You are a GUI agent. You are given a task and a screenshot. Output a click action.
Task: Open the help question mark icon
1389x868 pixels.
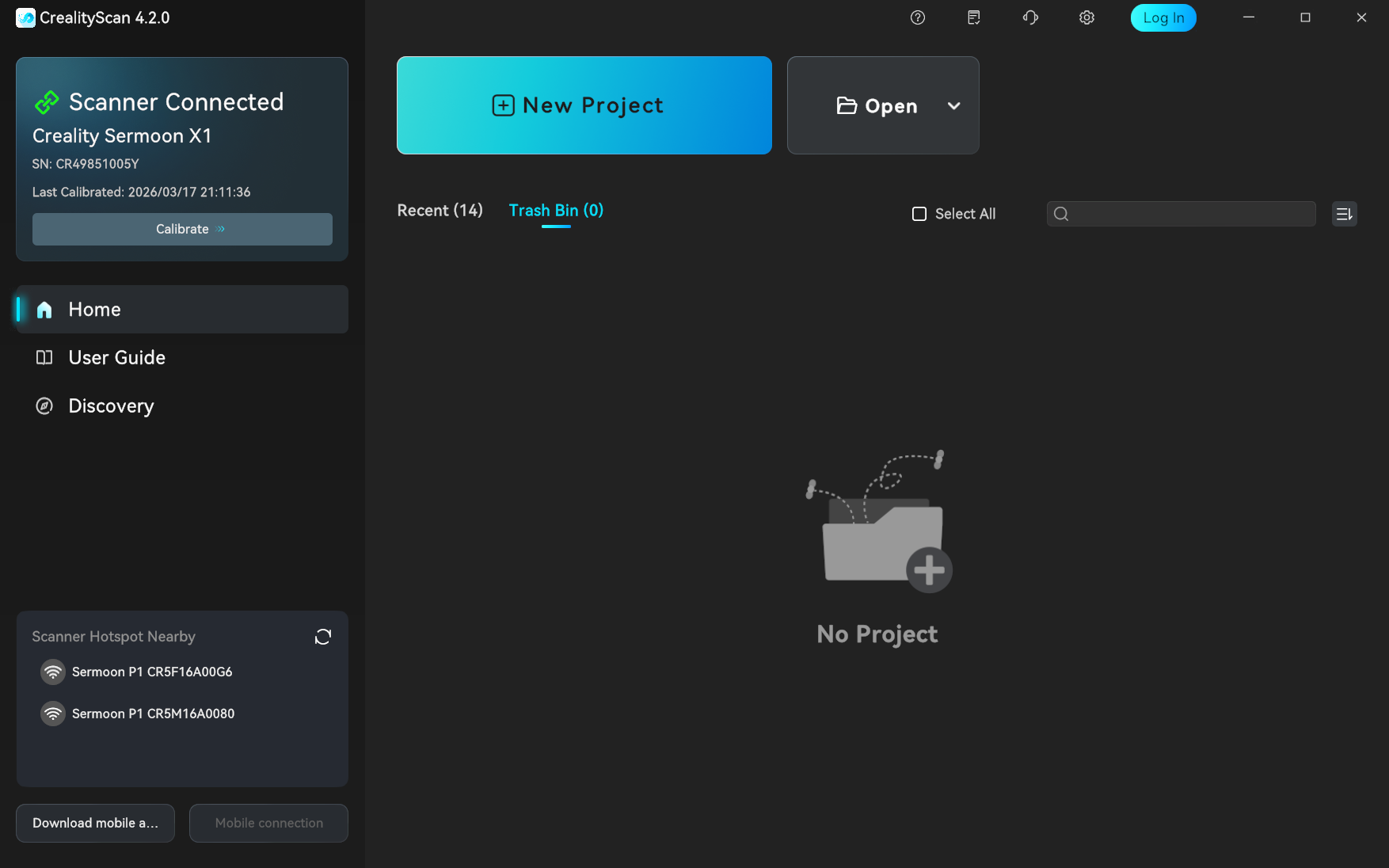click(918, 17)
